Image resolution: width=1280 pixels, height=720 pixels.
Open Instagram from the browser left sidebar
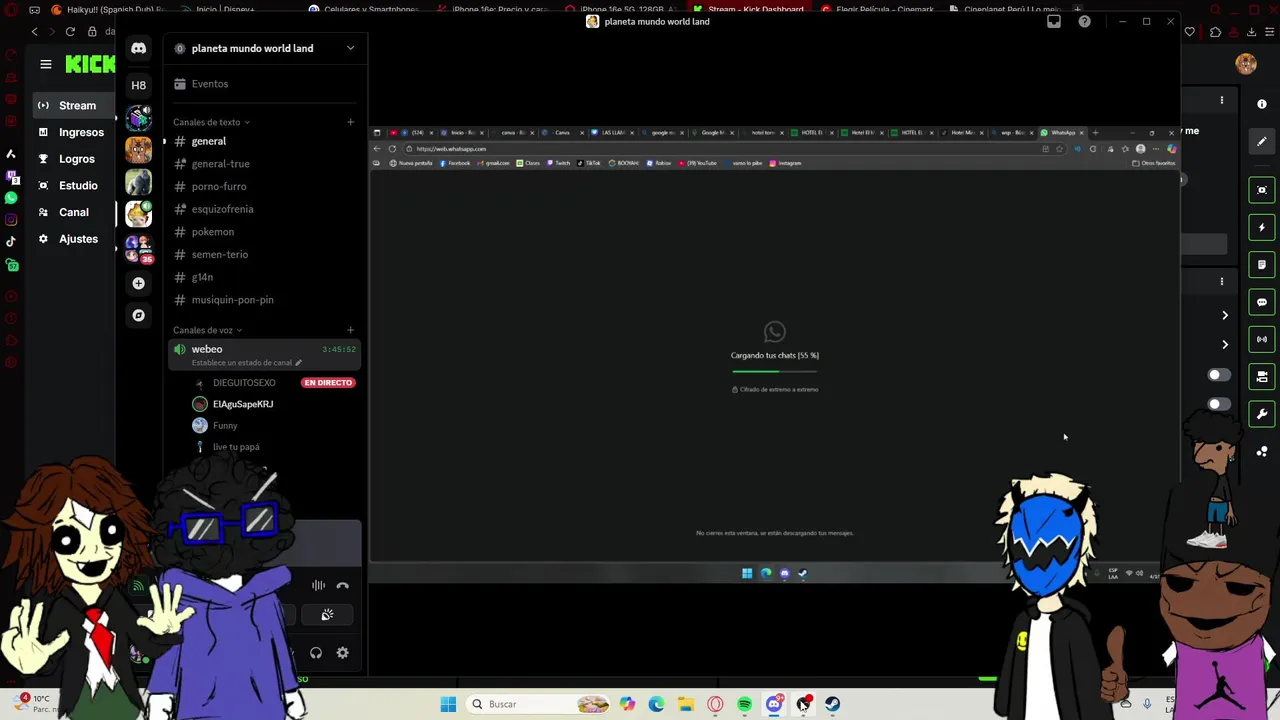pos(11,220)
